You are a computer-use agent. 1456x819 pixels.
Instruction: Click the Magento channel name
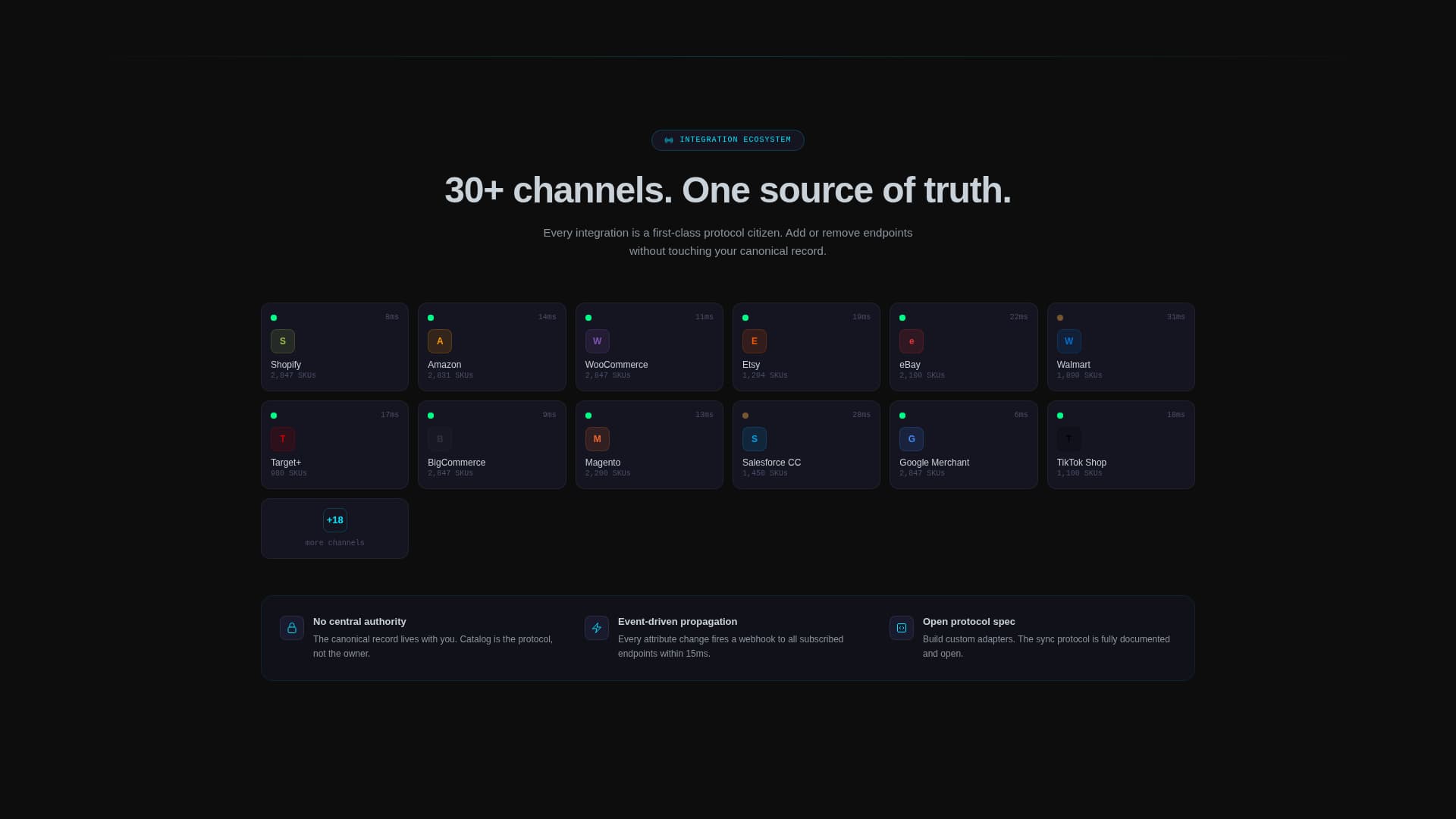click(x=603, y=463)
